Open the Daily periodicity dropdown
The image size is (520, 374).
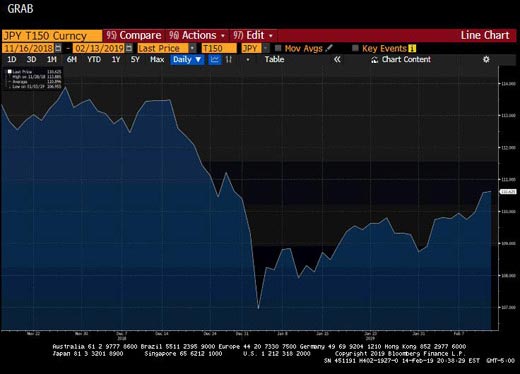[187, 60]
